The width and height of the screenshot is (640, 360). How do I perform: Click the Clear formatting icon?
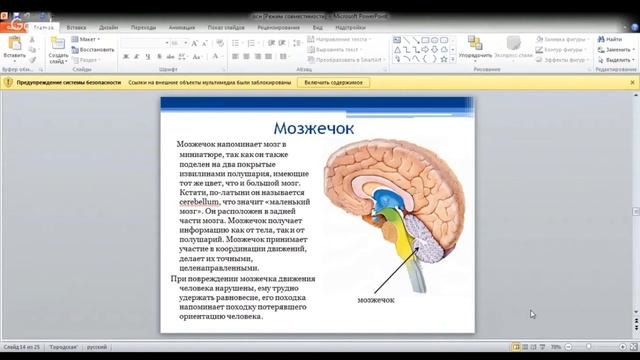220,43
